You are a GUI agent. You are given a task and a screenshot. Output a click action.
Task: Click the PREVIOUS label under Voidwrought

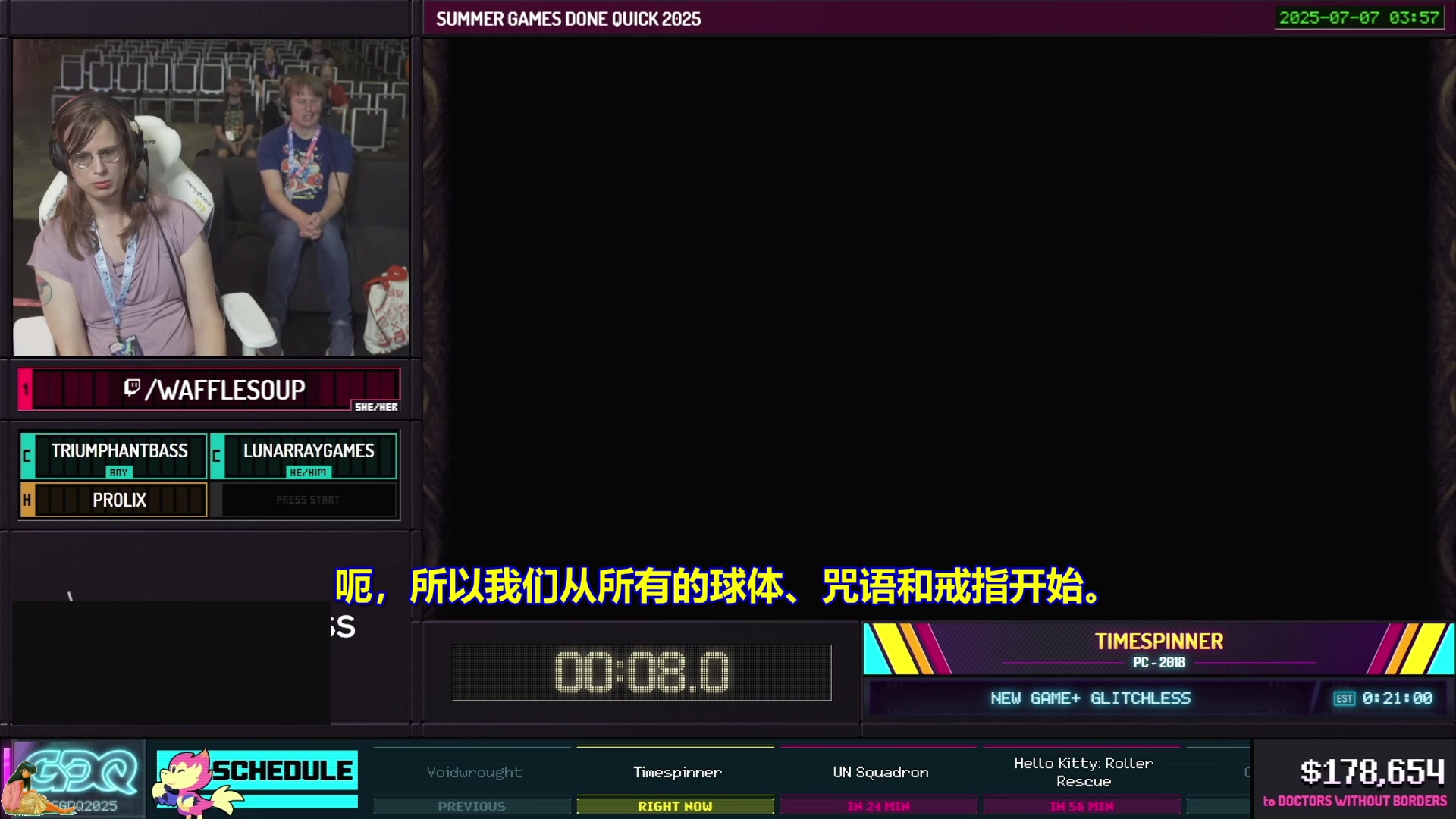472,806
